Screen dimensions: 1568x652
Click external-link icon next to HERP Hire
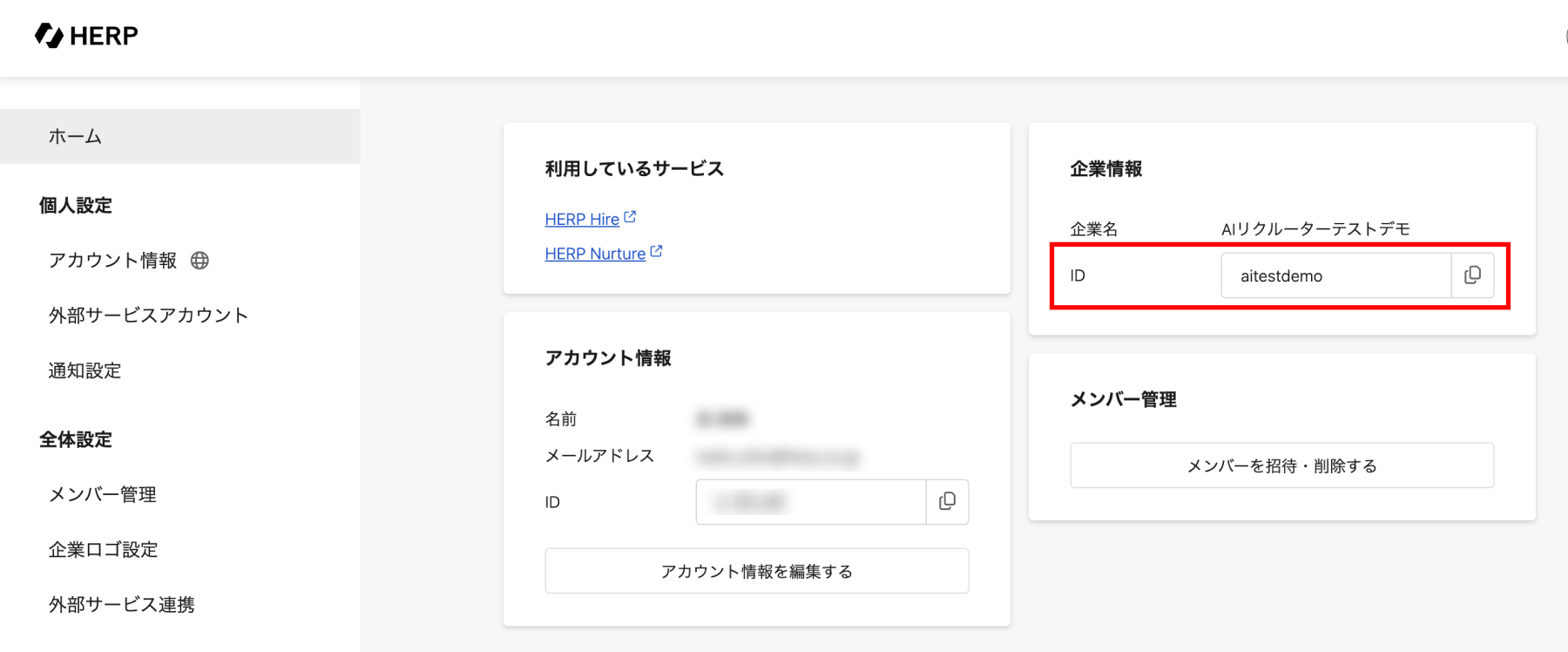[631, 217]
